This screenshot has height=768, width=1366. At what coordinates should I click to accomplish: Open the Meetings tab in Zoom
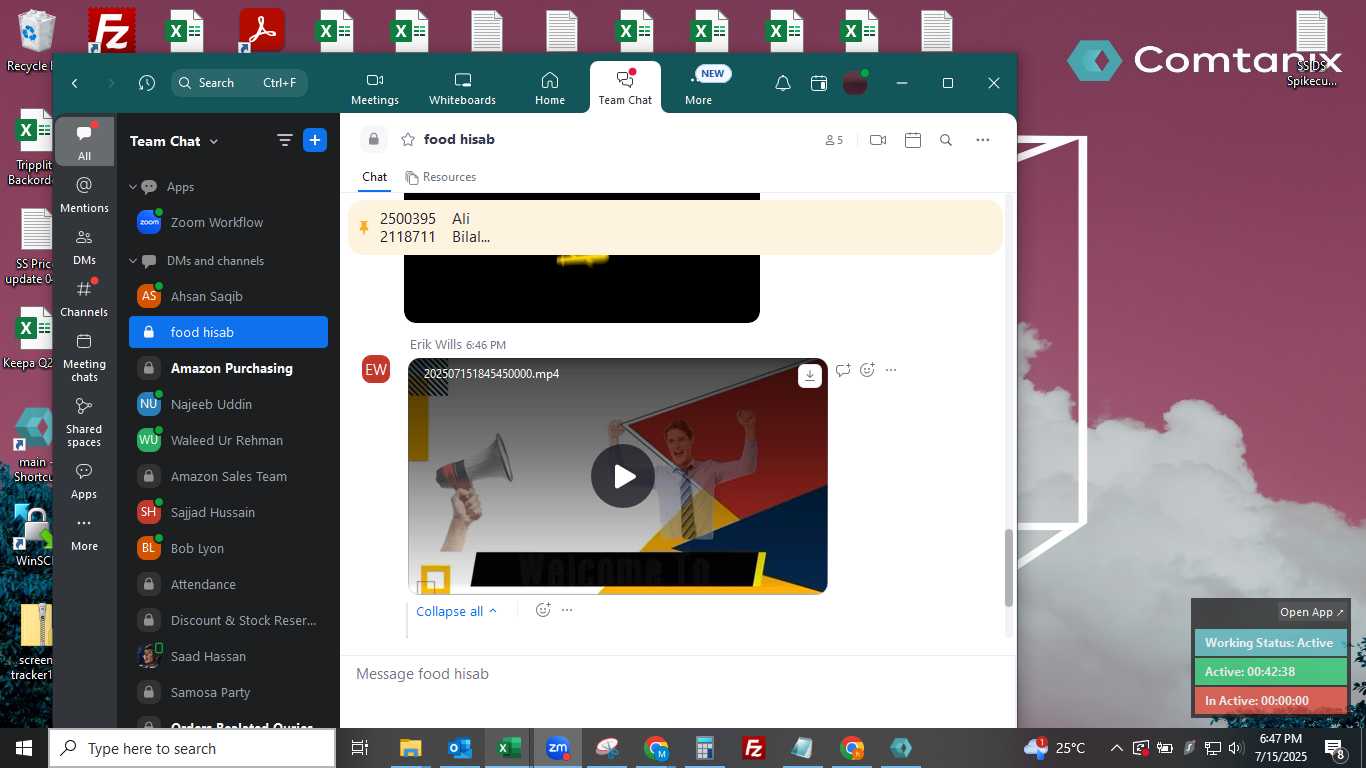[375, 89]
